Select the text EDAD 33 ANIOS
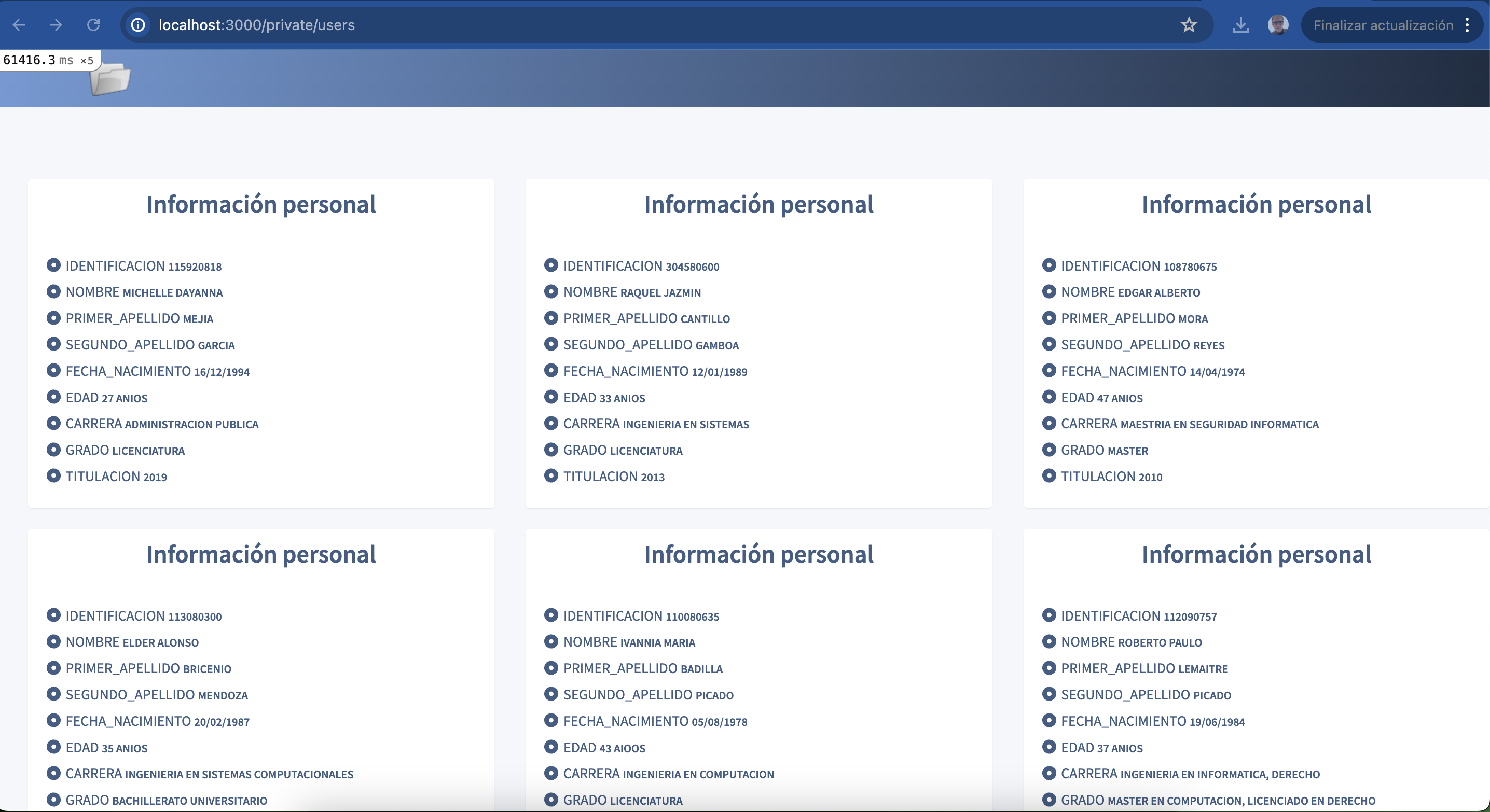The height and width of the screenshot is (812, 1490). click(x=604, y=398)
